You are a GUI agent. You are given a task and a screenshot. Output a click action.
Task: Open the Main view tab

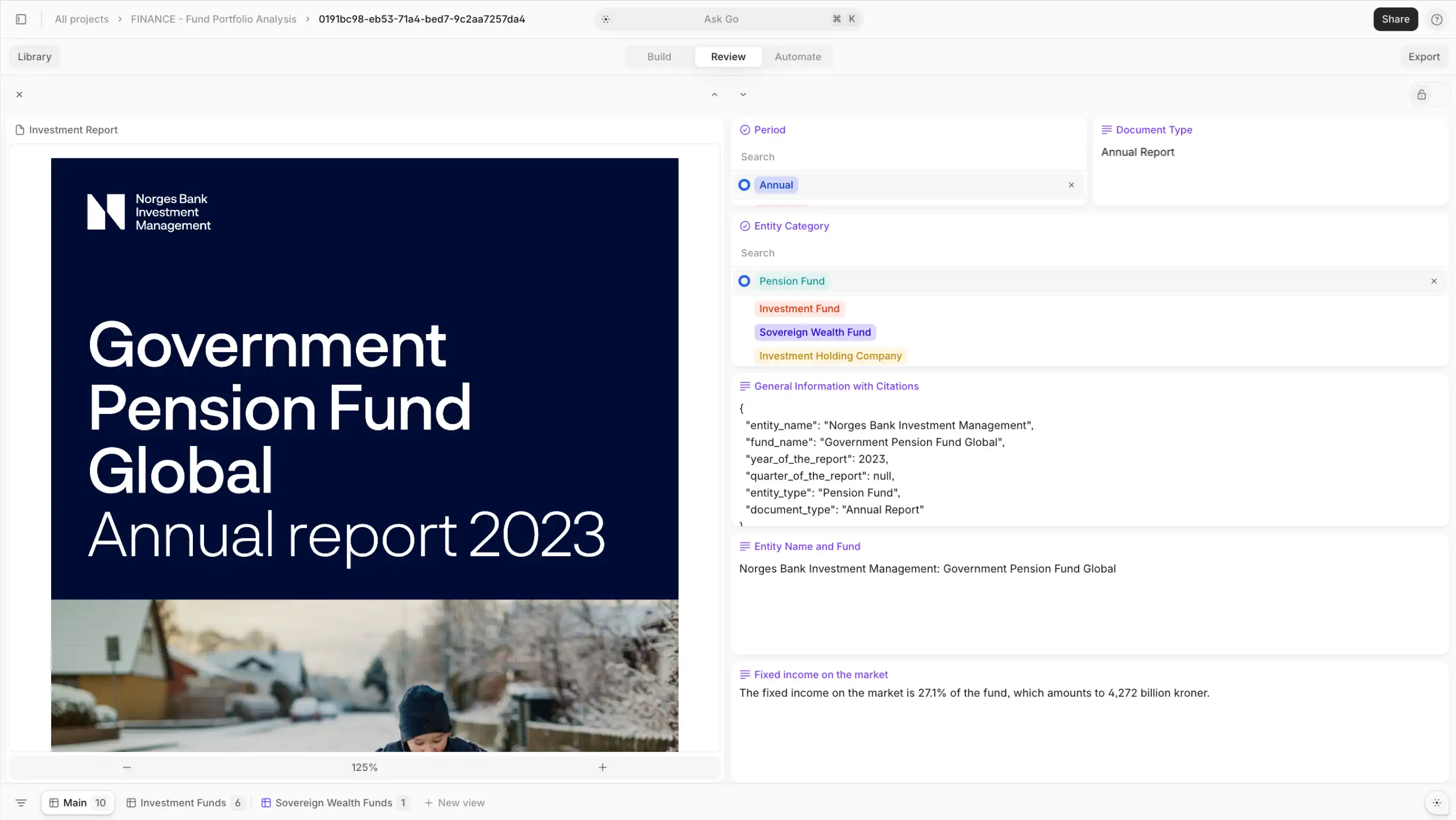pos(77,803)
